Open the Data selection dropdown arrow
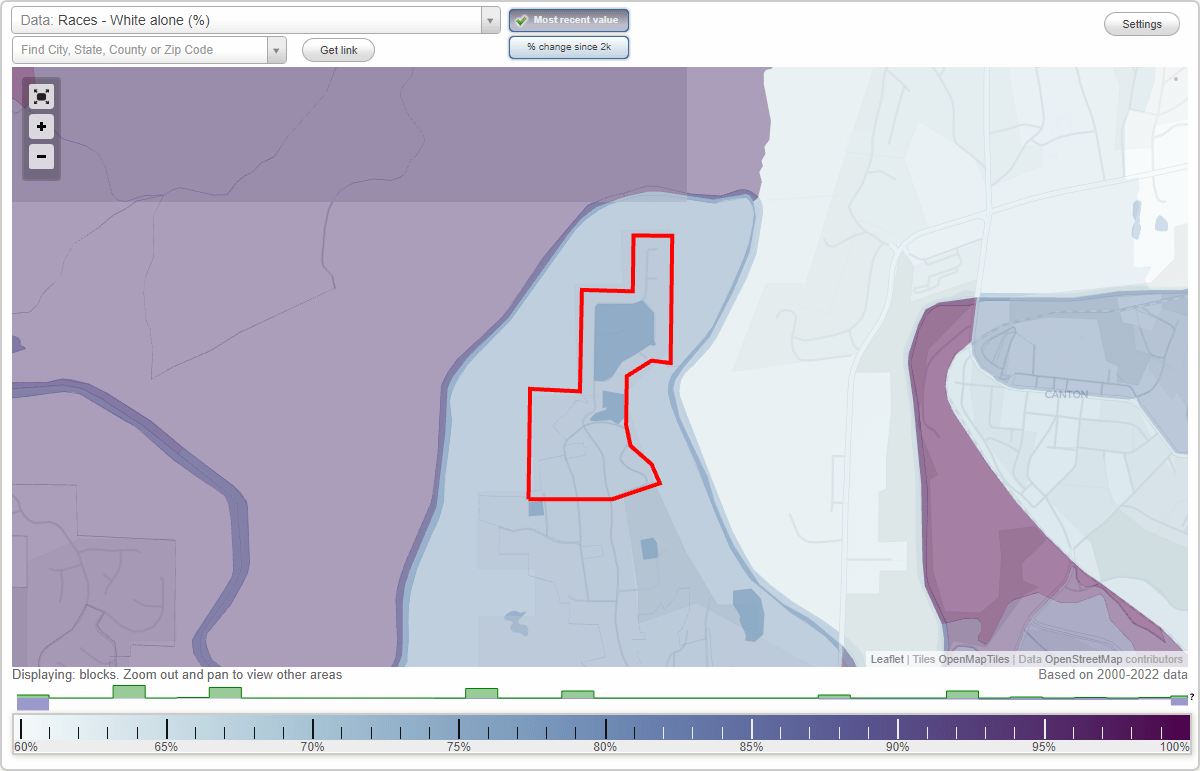Viewport: 1200px width, 771px height. tap(490, 20)
